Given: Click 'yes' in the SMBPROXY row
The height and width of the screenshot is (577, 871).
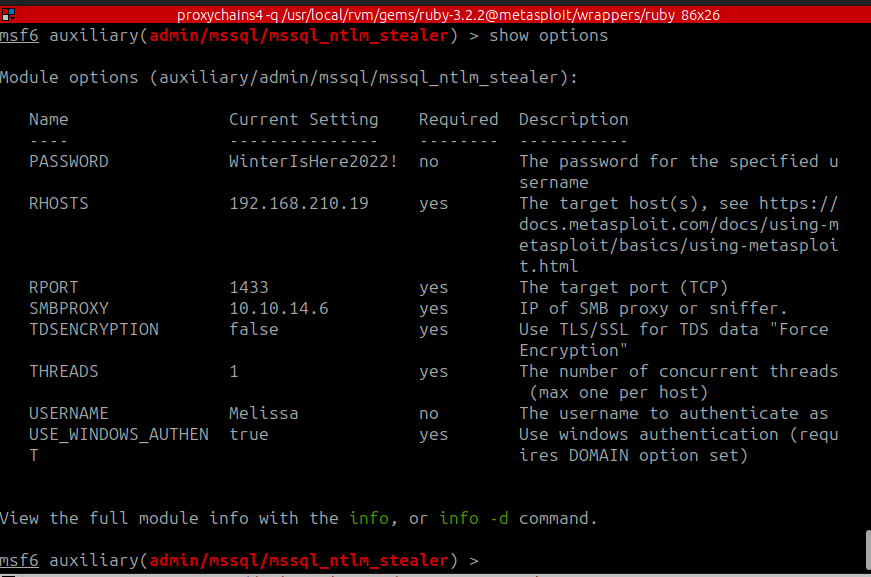Looking at the screenshot, I should 434,309.
